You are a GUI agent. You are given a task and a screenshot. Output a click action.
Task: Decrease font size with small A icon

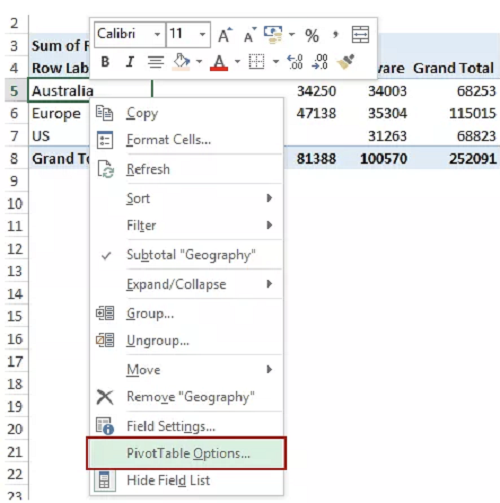(250, 35)
